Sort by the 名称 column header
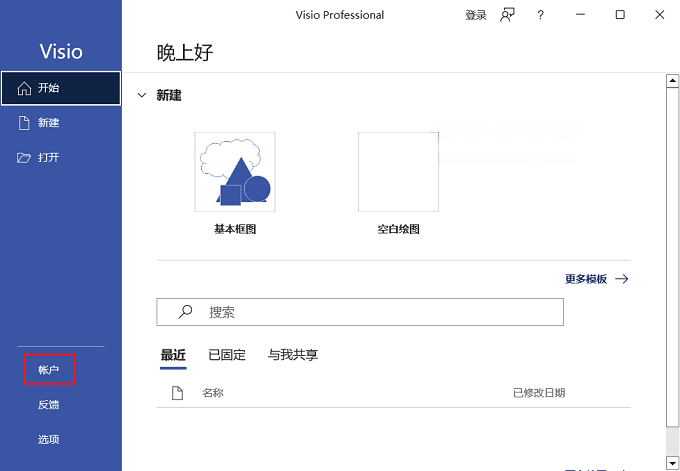Viewport: 680px width, 471px height. point(212,393)
